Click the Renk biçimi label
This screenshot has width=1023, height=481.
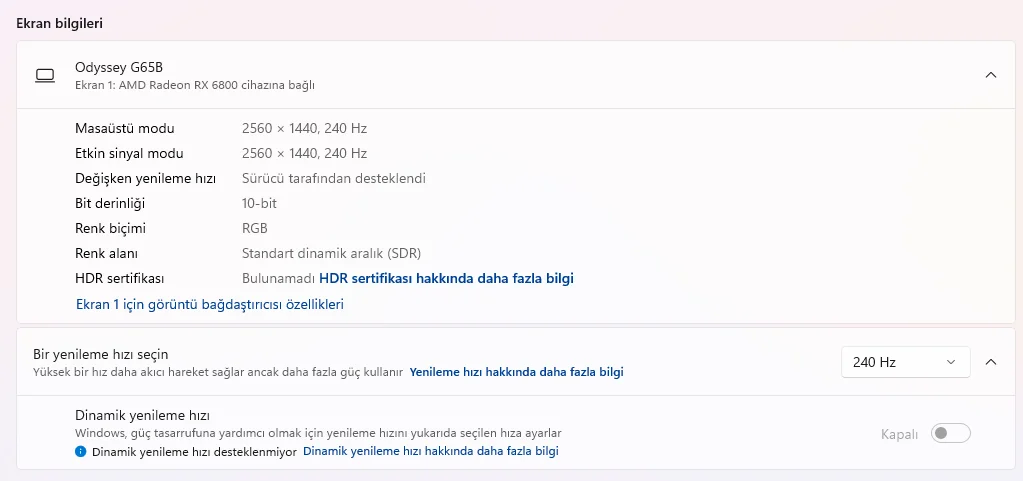pos(110,228)
